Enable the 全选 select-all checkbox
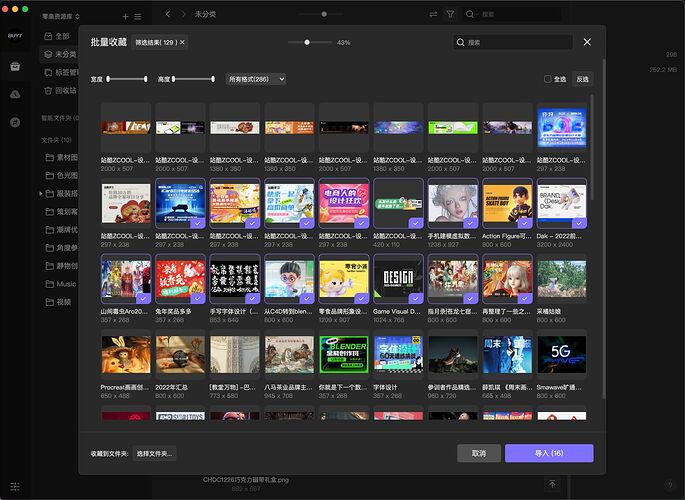The width and height of the screenshot is (685, 500). coord(547,79)
